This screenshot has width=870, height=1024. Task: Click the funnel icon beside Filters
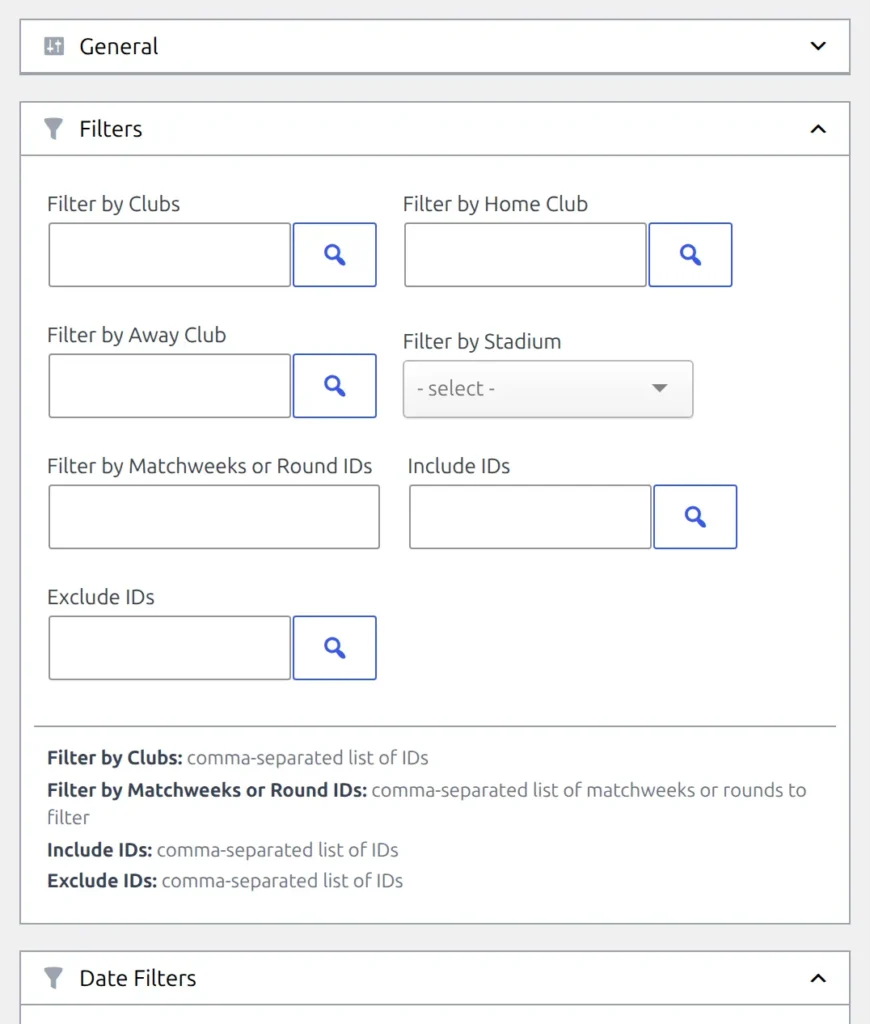point(54,129)
